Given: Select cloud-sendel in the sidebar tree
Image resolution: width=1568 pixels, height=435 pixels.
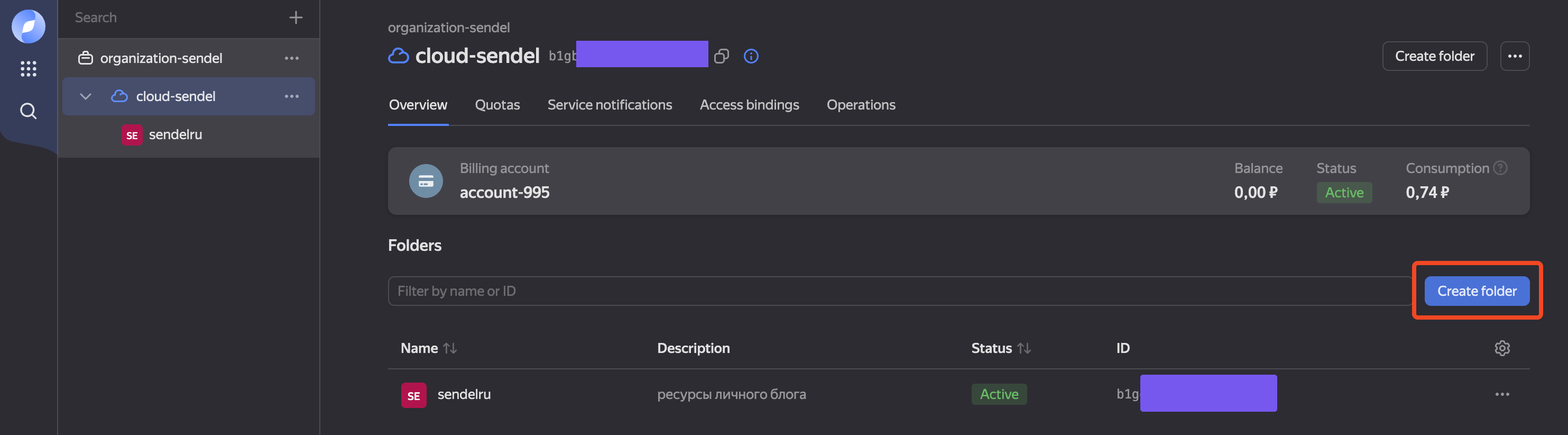Looking at the screenshot, I should [x=176, y=96].
